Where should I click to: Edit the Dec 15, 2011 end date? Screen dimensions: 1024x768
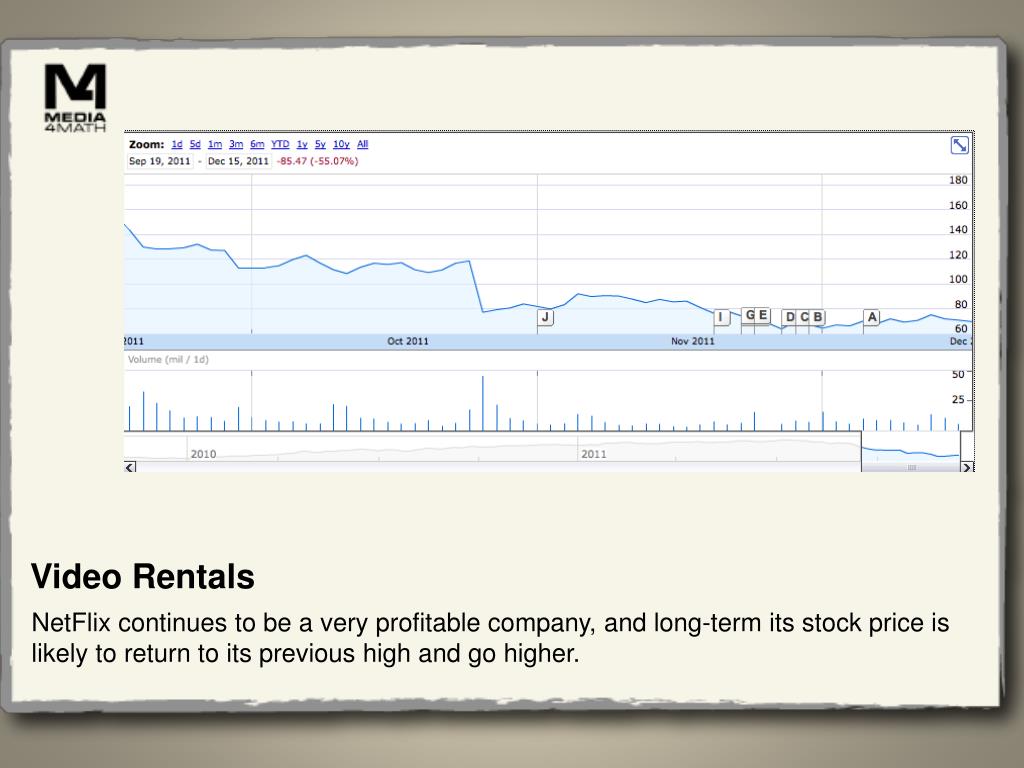coord(238,161)
